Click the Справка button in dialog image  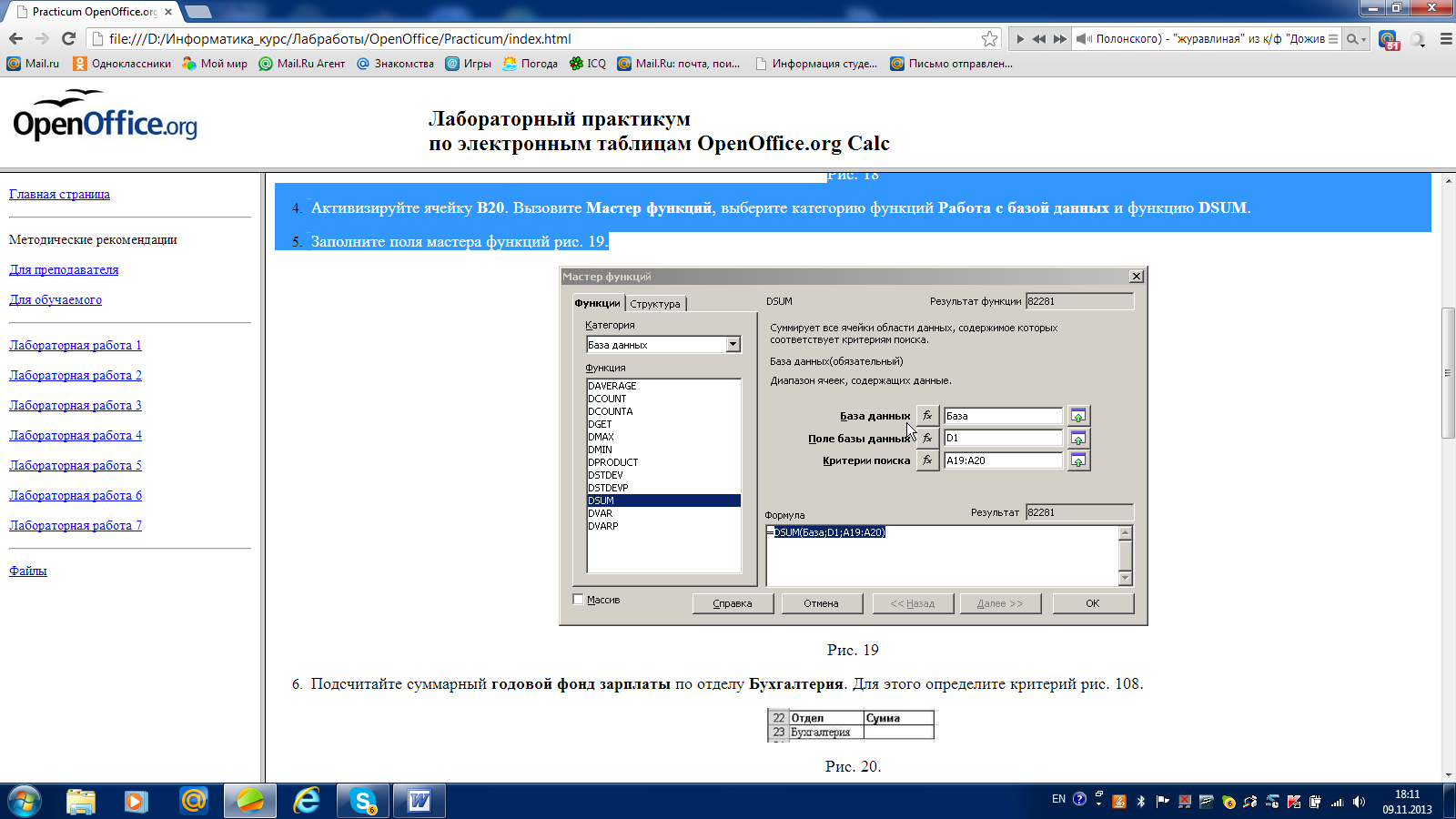click(x=733, y=603)
